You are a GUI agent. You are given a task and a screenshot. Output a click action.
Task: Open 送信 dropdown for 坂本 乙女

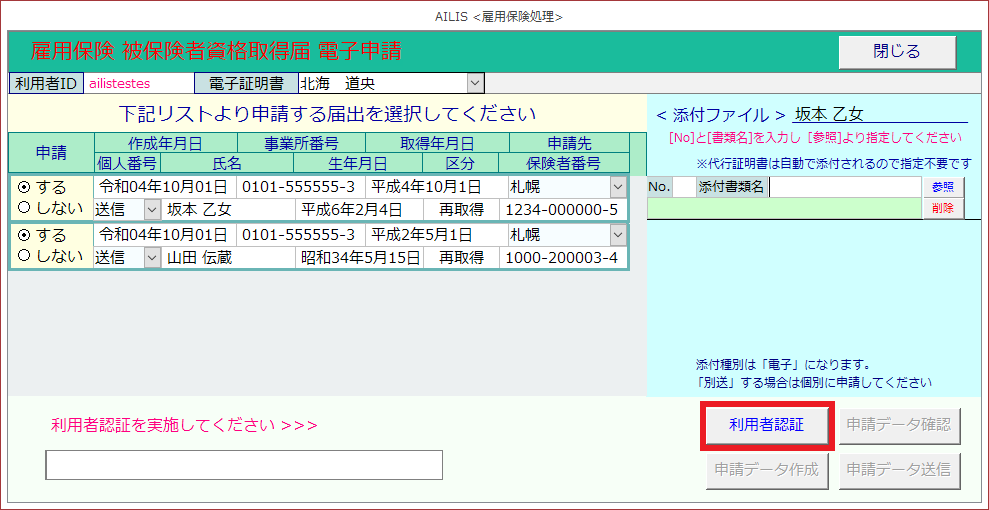[x=152, y=209]
